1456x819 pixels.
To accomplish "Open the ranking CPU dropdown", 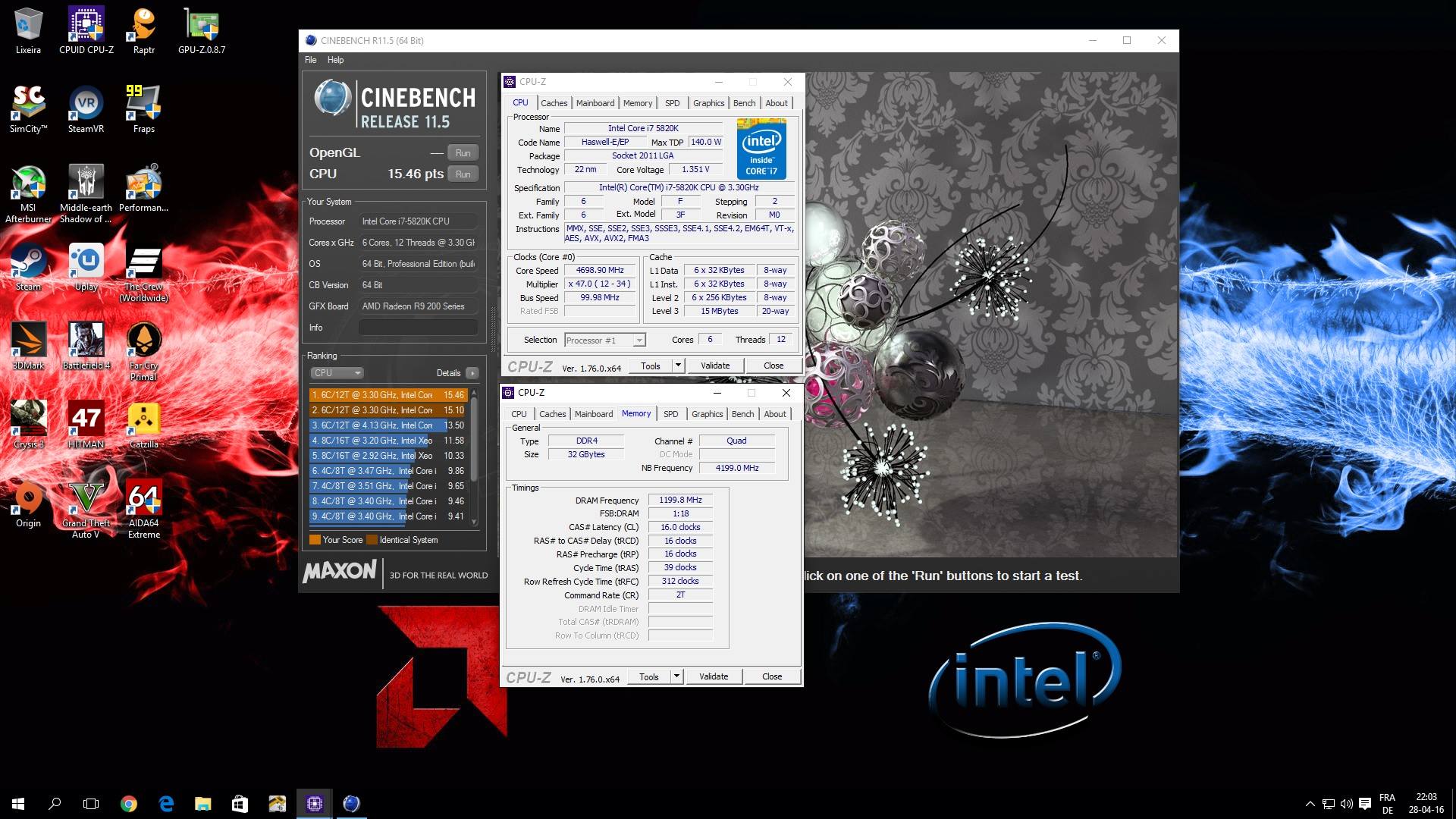I will 337,373.
